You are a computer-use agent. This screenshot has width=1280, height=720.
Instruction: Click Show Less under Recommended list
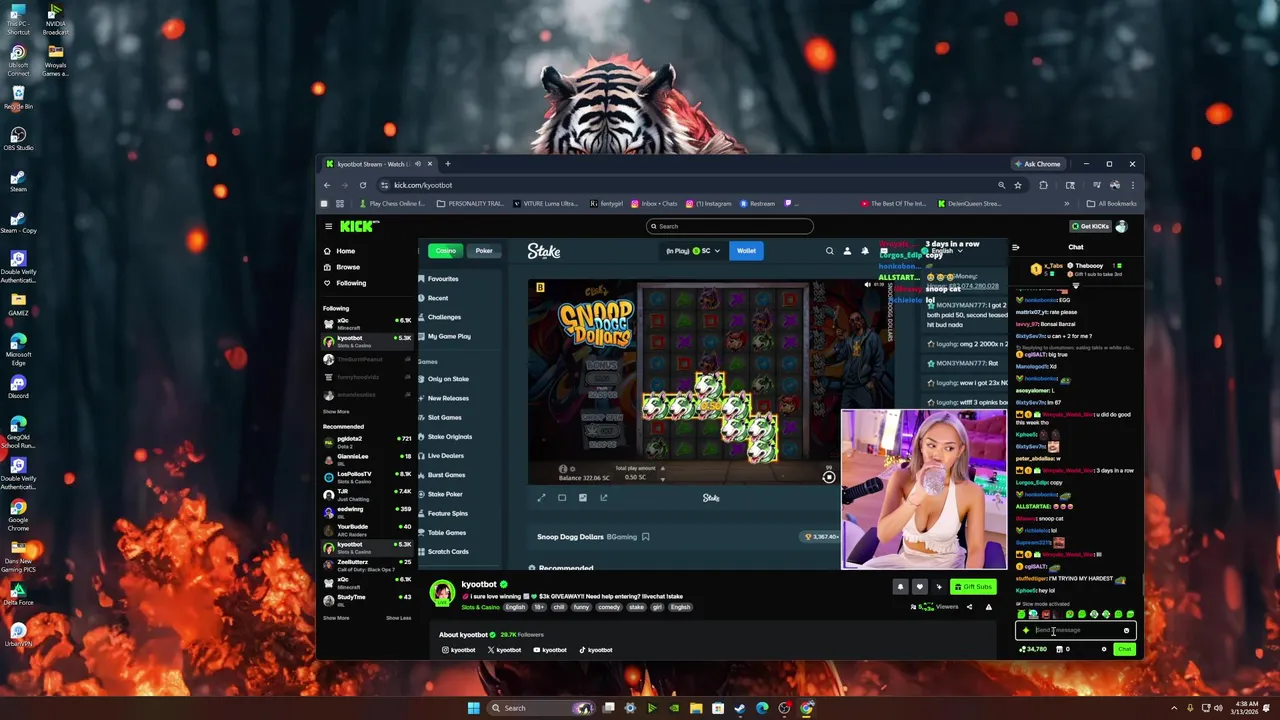tap(398, 618)
